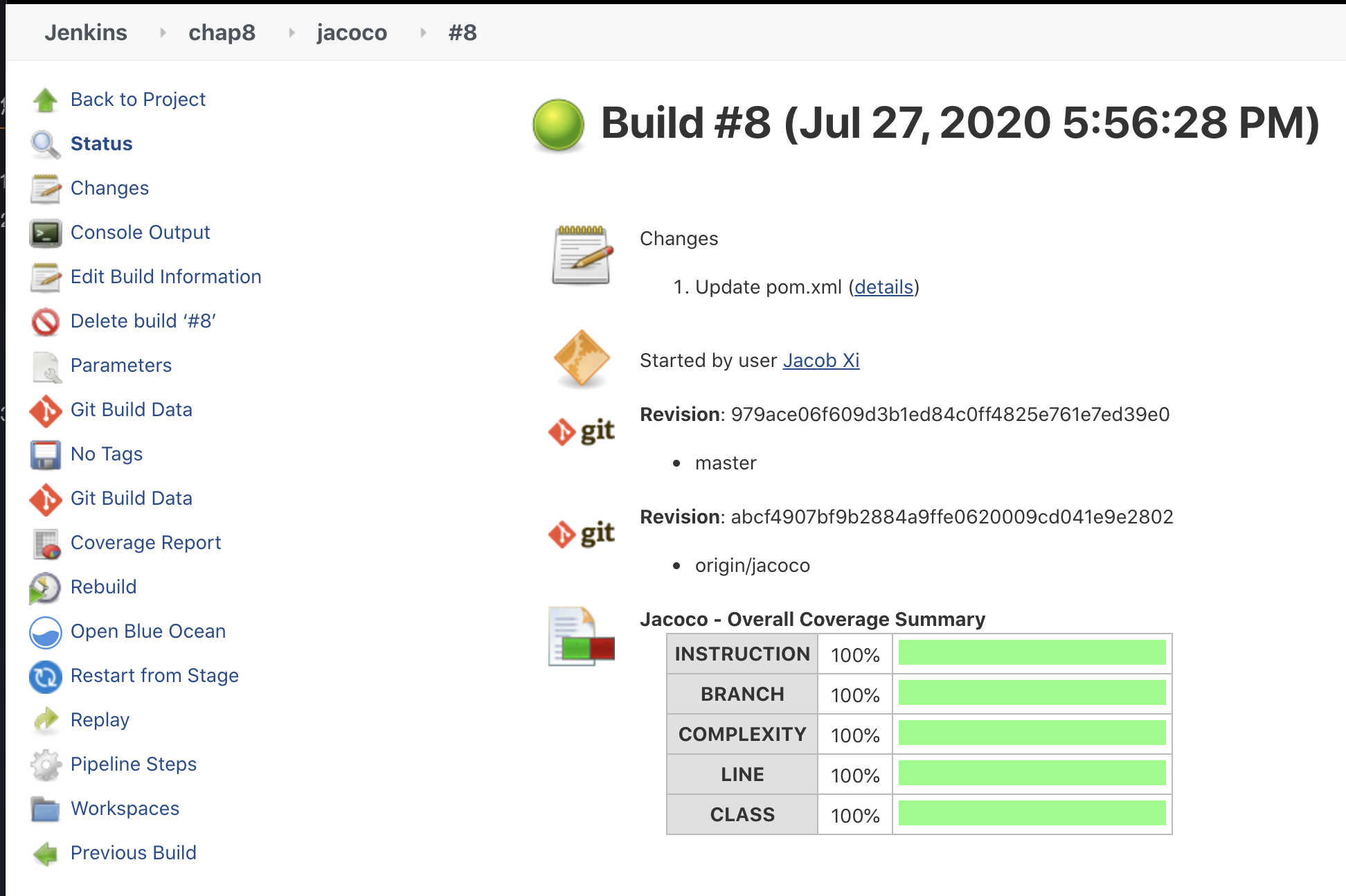1346x896 pixels.
Task: Open the Changes sidebar menu item
Action: (109, 188)
